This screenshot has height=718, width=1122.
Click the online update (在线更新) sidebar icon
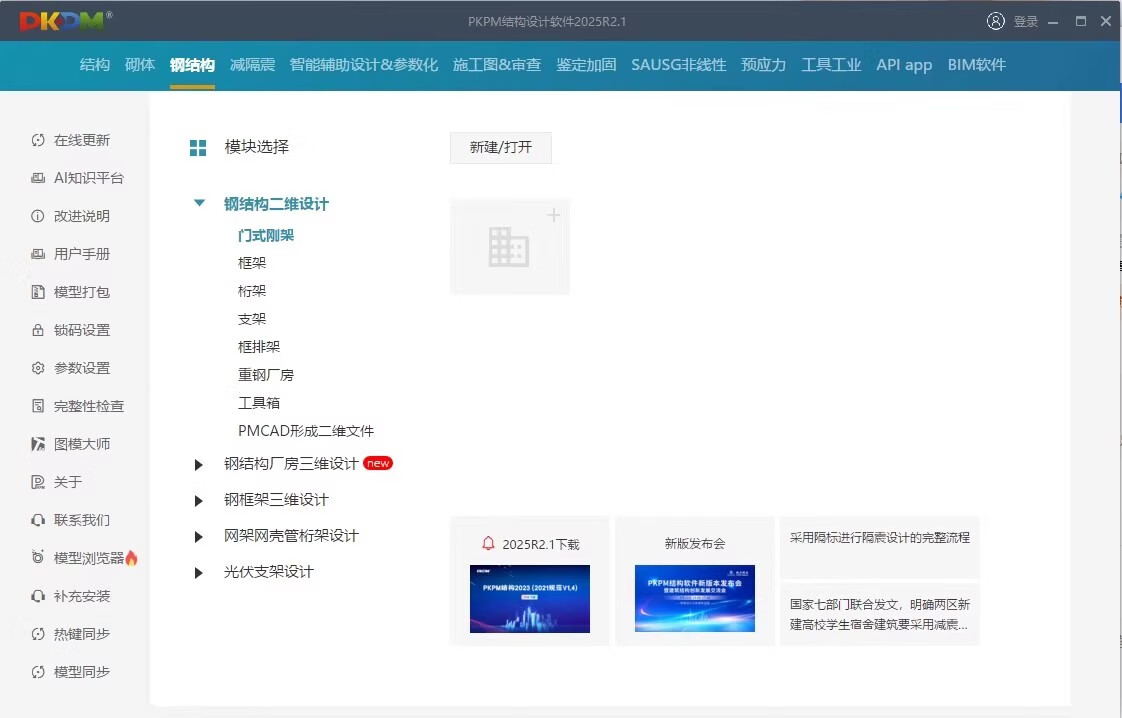(x=38, y=140)
